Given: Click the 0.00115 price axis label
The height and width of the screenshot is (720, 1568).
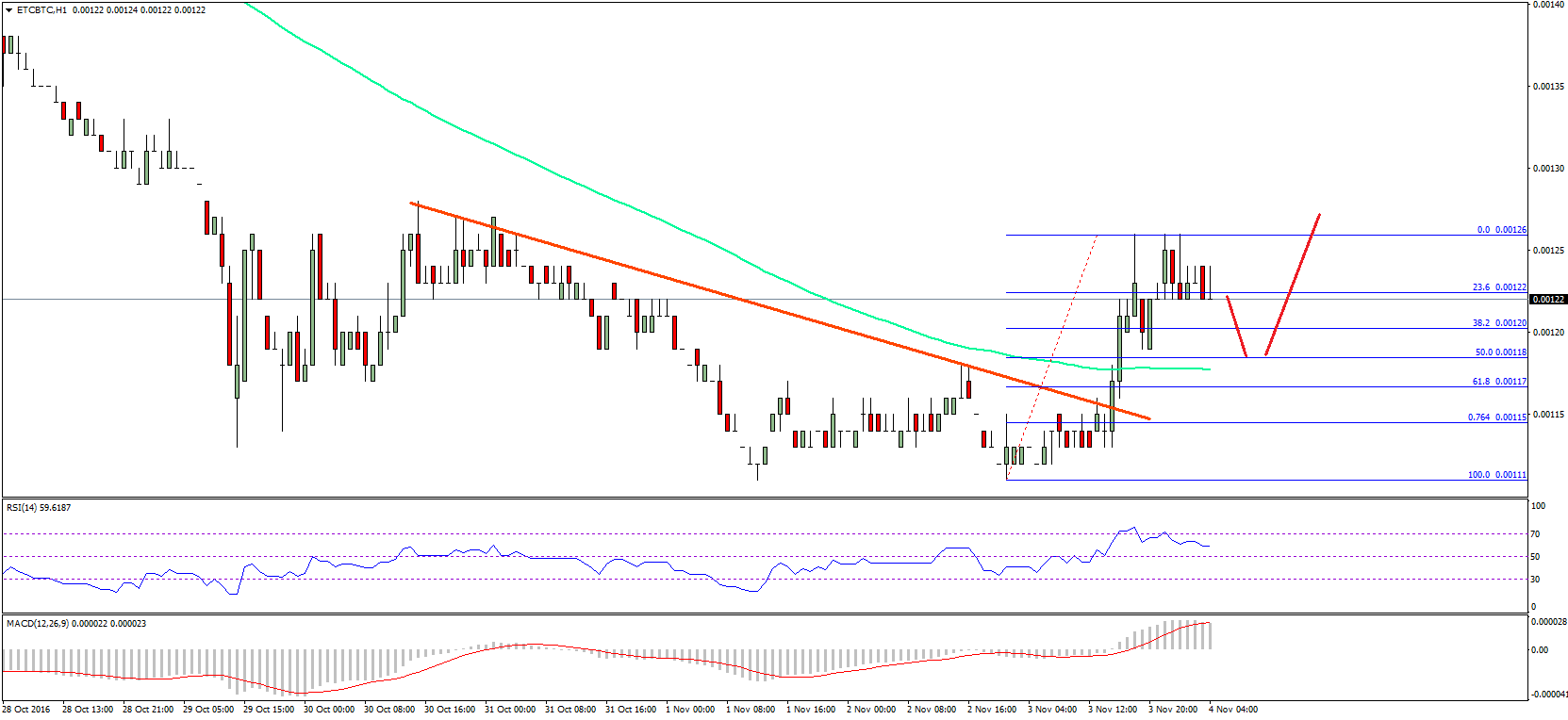Looking at the screenshot, I should [x=1548, y=415].
